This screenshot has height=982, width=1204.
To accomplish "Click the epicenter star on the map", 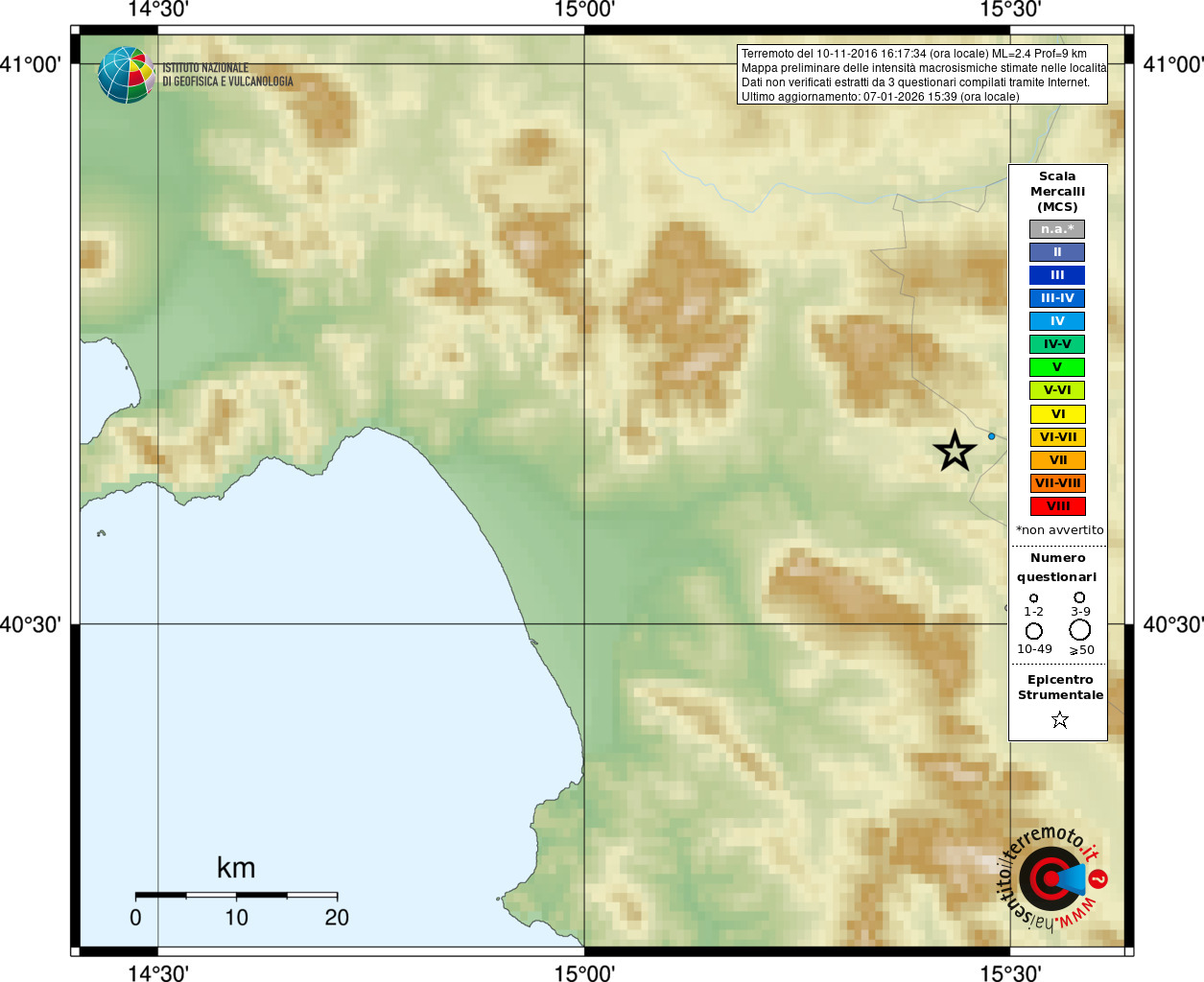I will tap(955, 451).
